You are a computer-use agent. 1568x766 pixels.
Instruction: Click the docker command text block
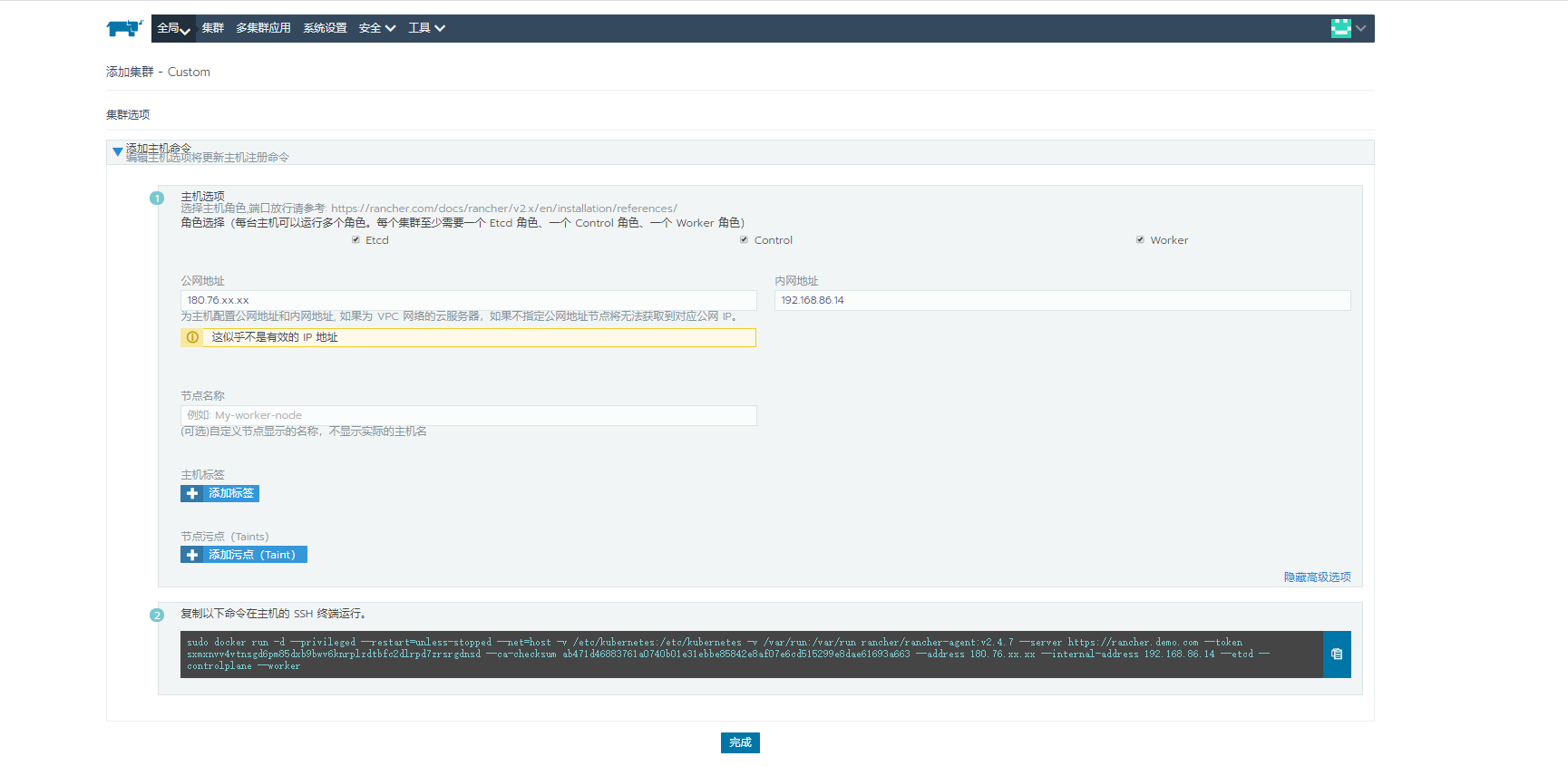point(751,654)
